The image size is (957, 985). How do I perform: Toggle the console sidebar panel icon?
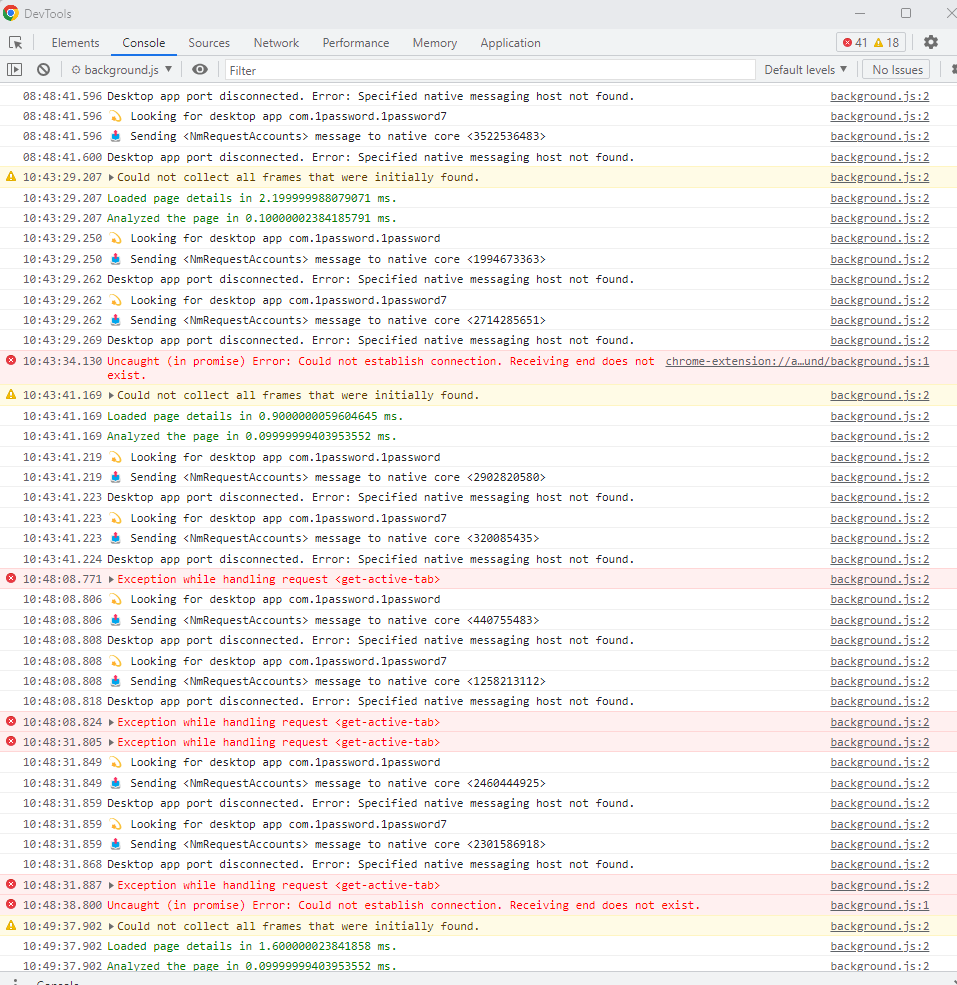coord(14,70)
